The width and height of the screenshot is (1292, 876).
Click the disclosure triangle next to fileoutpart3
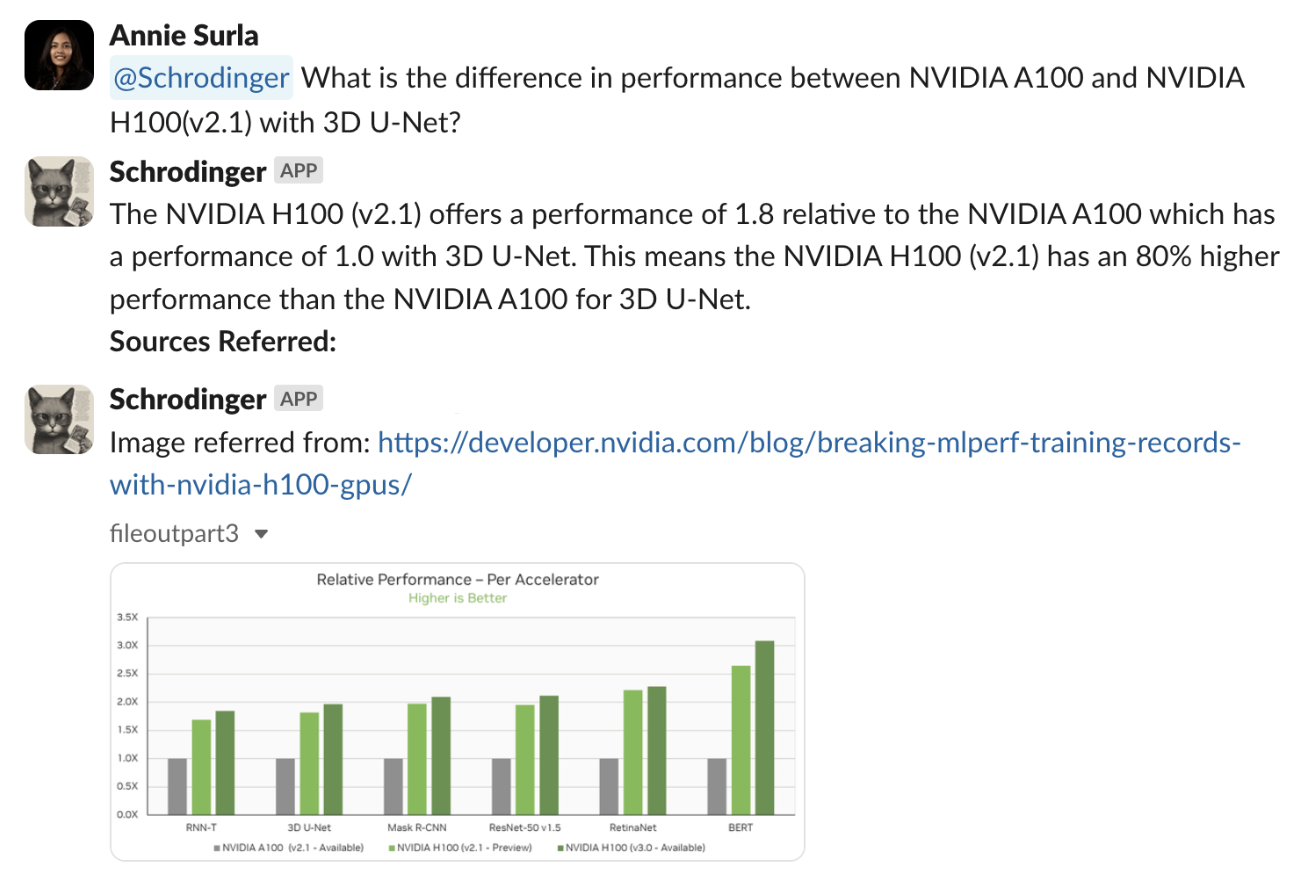pyautogui.click(x=260, y=533)
